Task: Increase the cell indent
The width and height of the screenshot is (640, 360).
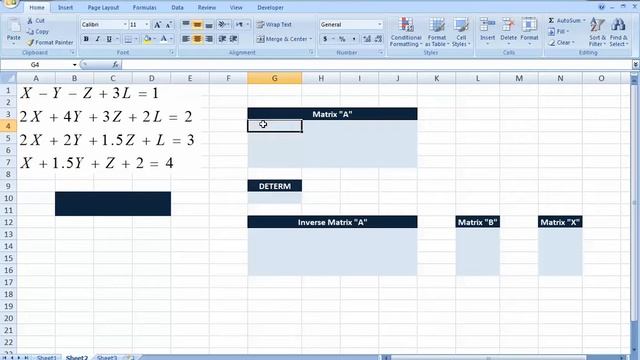Action: [x=233, y=39]
